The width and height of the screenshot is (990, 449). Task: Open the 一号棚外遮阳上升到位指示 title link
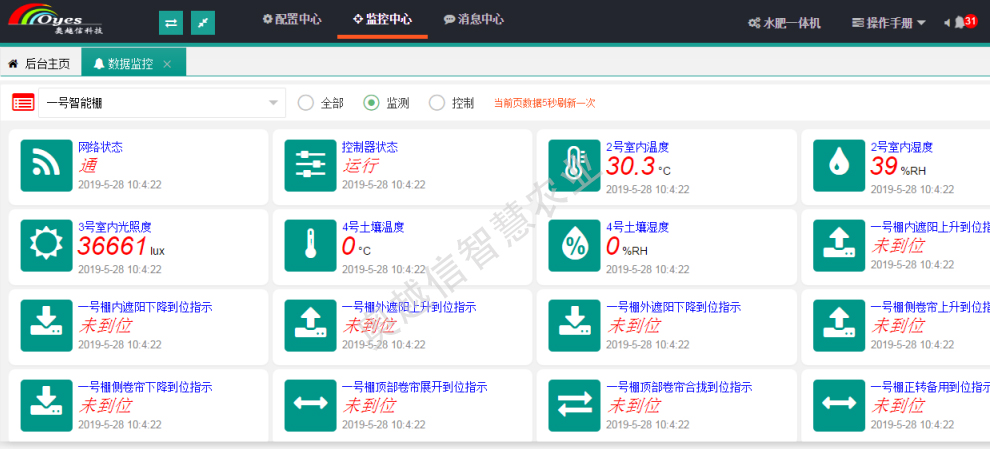(409, 308)
